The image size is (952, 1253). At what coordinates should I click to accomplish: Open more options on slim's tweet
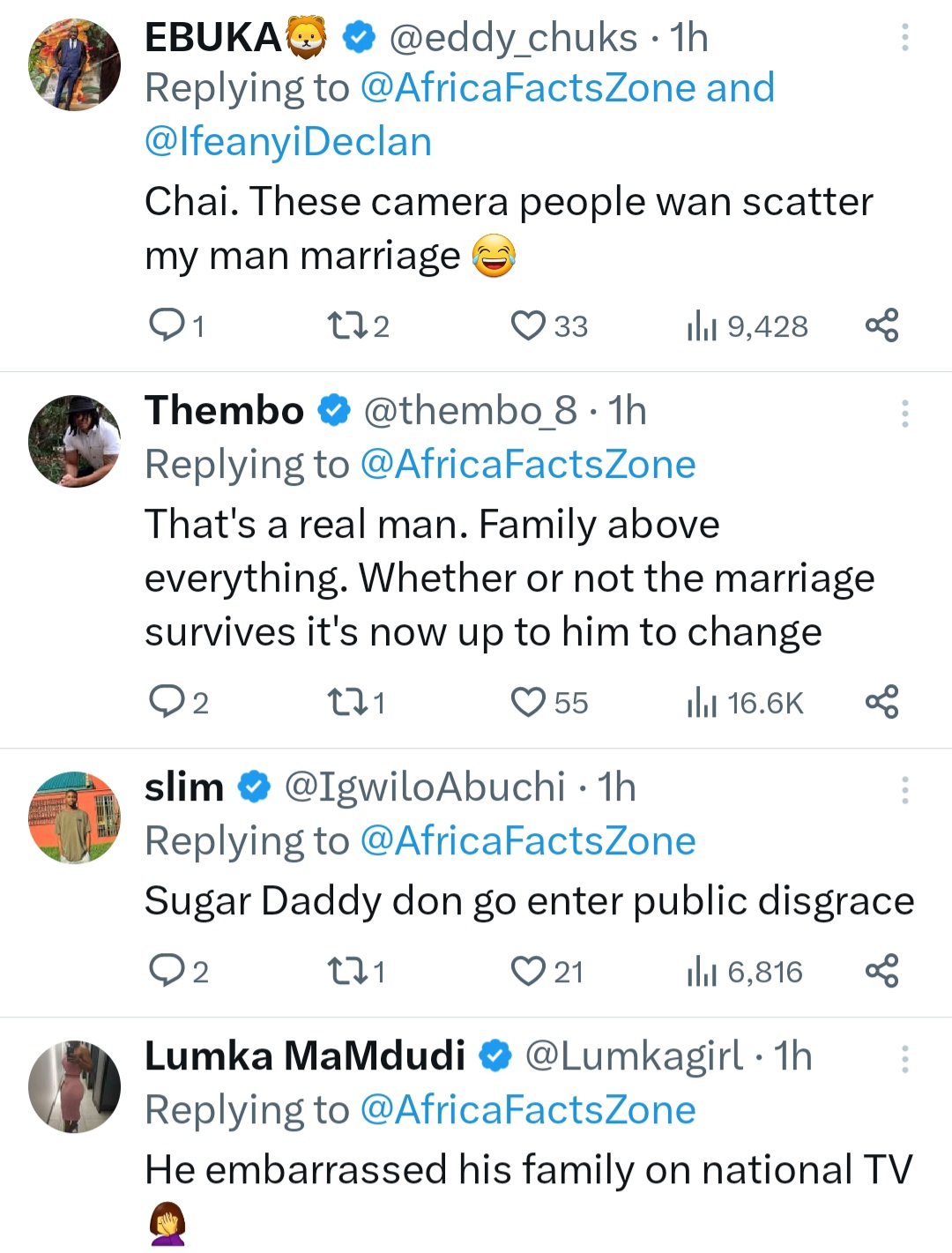coord(904,790)
